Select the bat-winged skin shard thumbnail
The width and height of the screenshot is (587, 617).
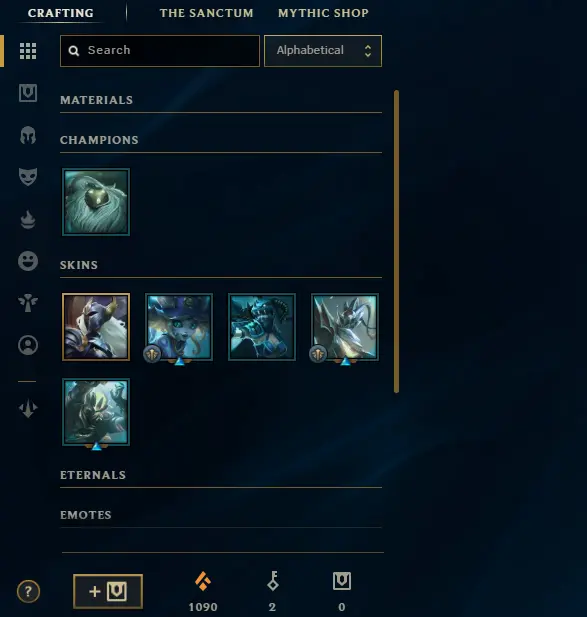click(345, 327)
